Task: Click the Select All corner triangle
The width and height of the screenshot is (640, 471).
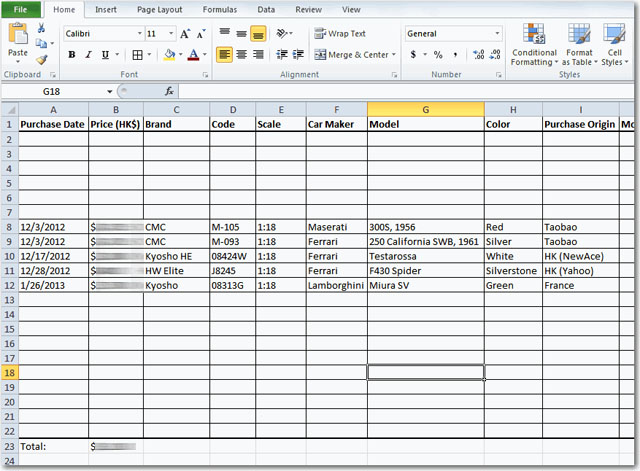Action: coord(10,110)
